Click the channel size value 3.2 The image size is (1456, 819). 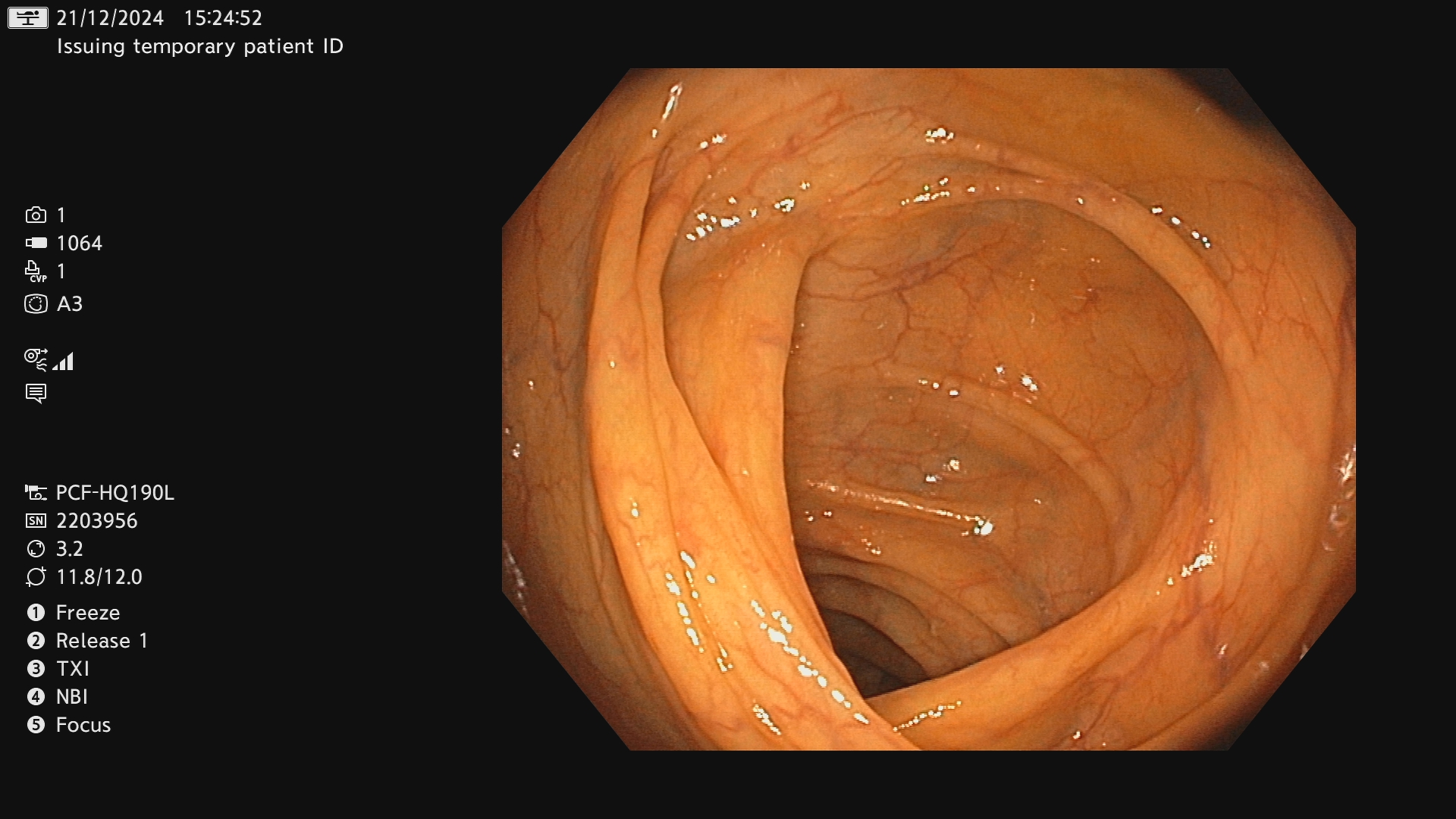click(70, 549)
